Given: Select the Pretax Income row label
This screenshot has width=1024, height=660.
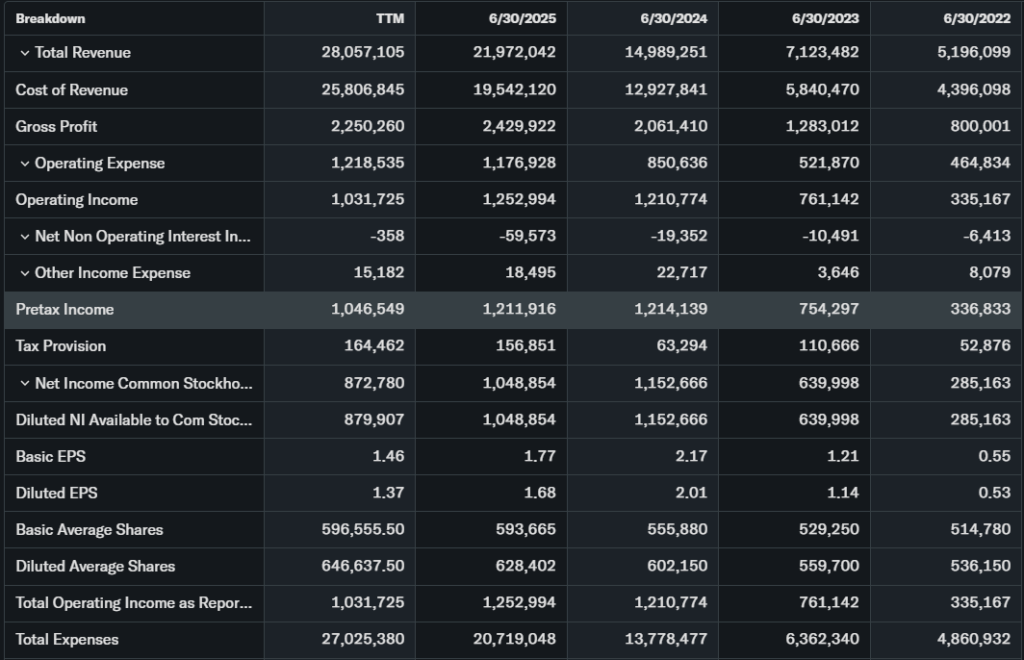Looking at the screenshot, I should pos(65,310).
